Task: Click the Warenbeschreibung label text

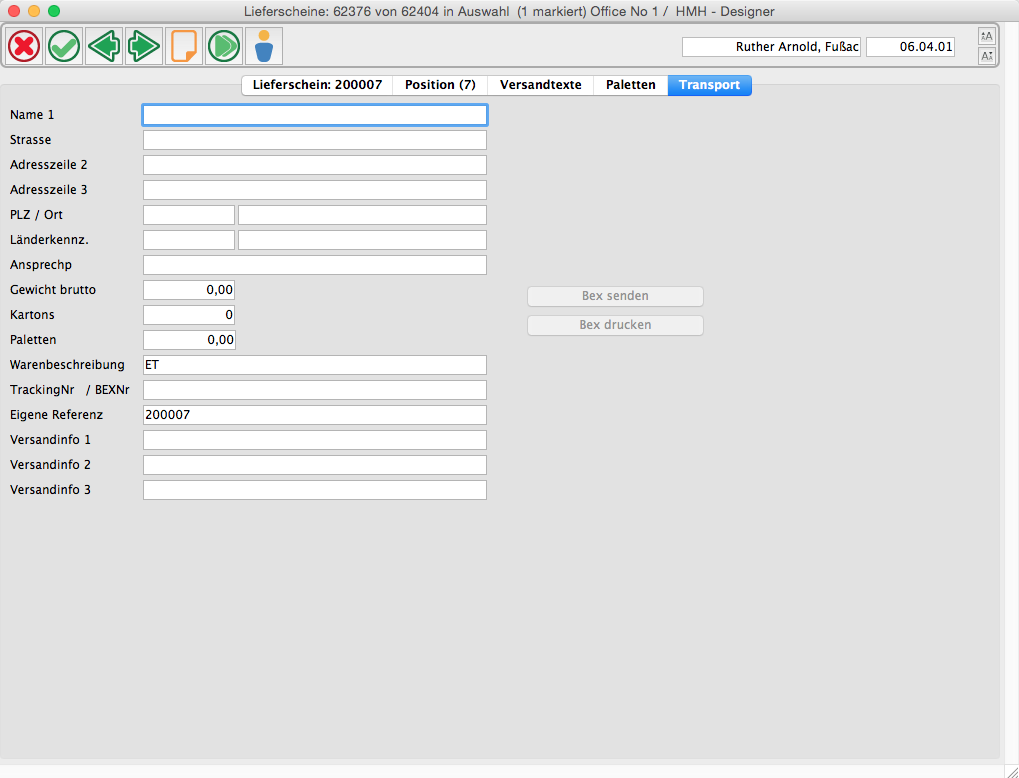Action: click(x=67, y=365)
